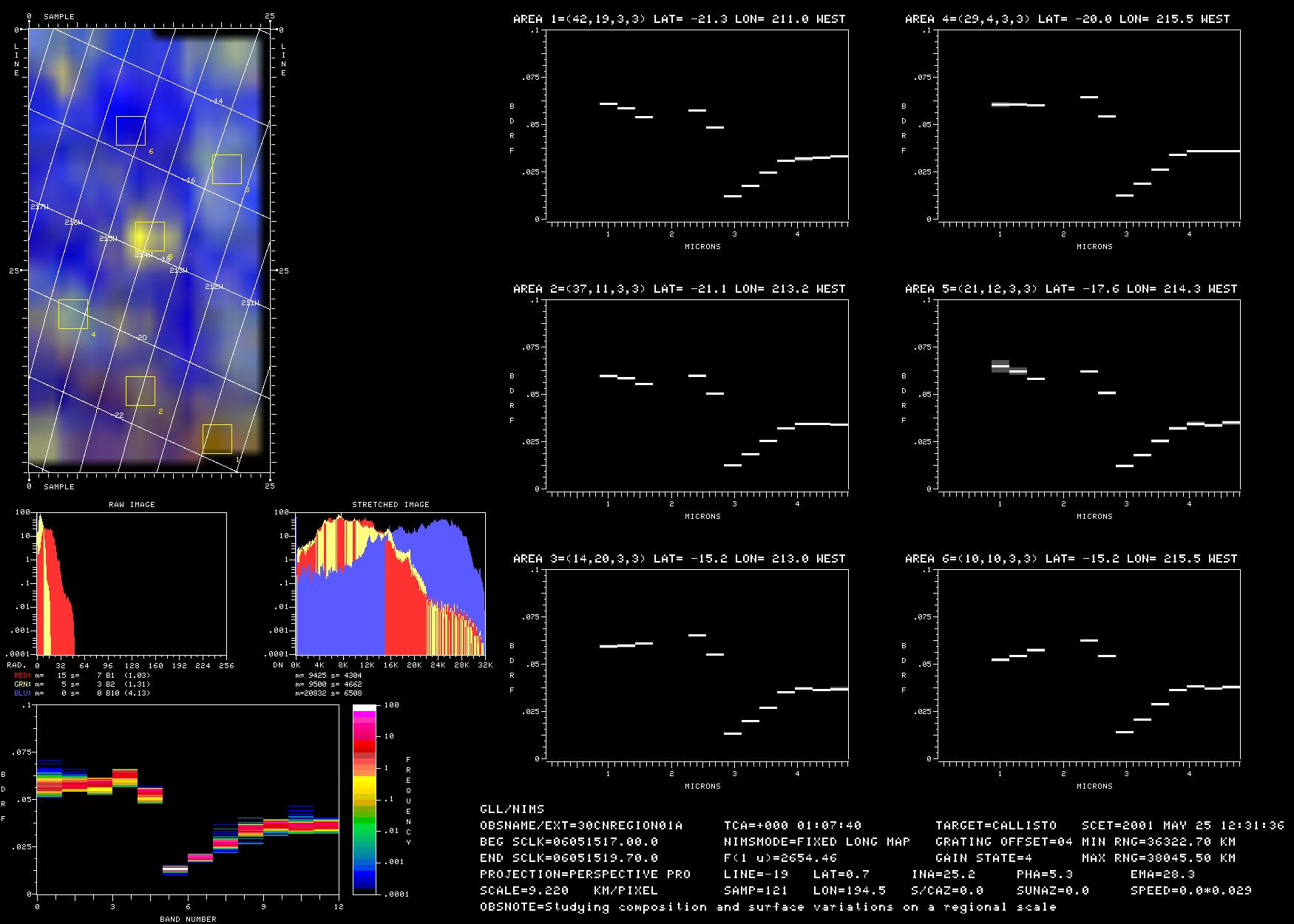Pick yellow area box 2 on the map
Viewport: 1294px width, 924px height.
coord(140,391)
